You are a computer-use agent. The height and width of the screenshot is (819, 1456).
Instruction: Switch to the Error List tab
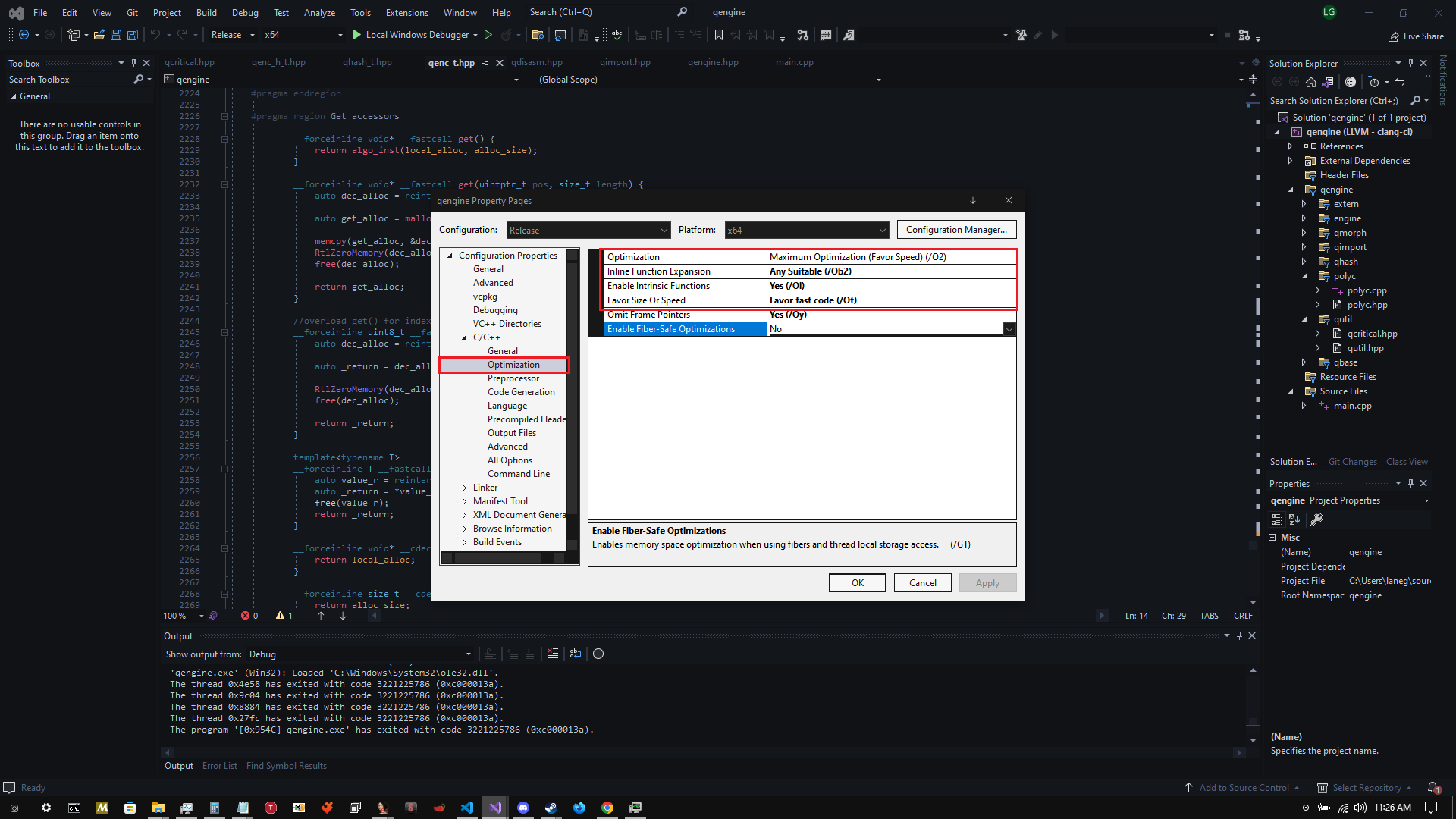tap(219, 766)
